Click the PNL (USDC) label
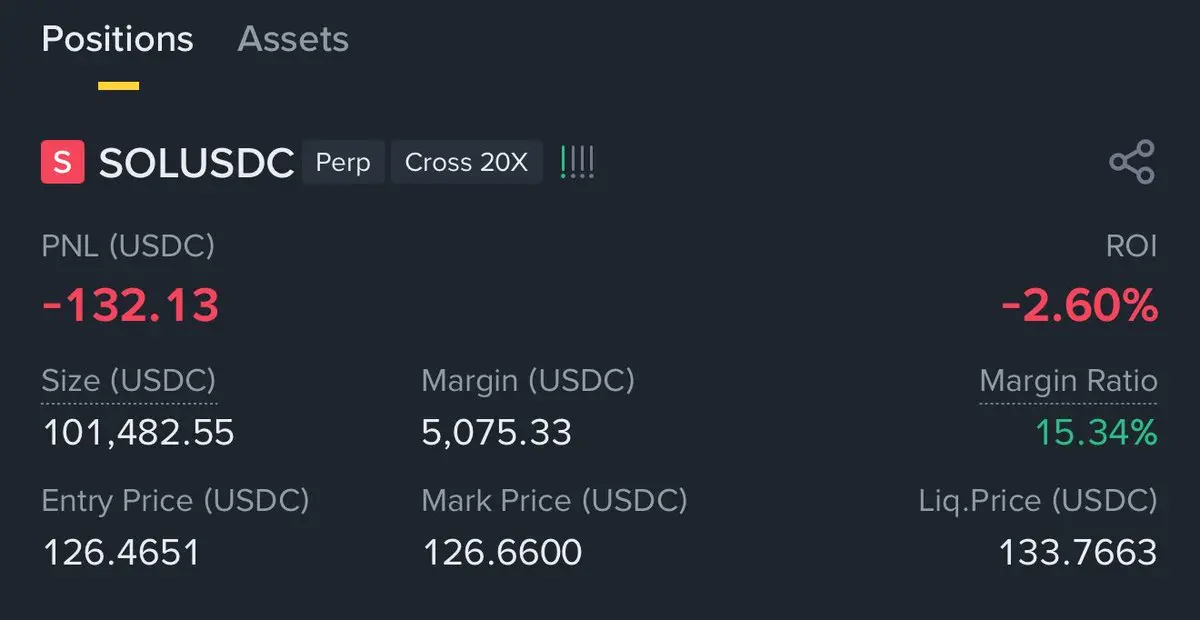Viewport: 1200px width, 620px height. (x=128, y=246)
